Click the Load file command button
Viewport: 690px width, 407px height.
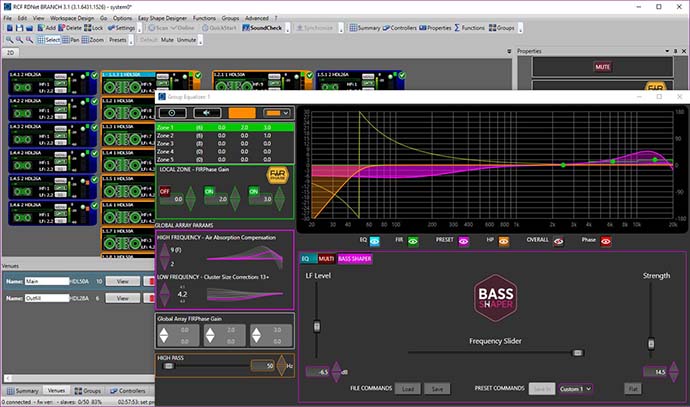[407, 389]
